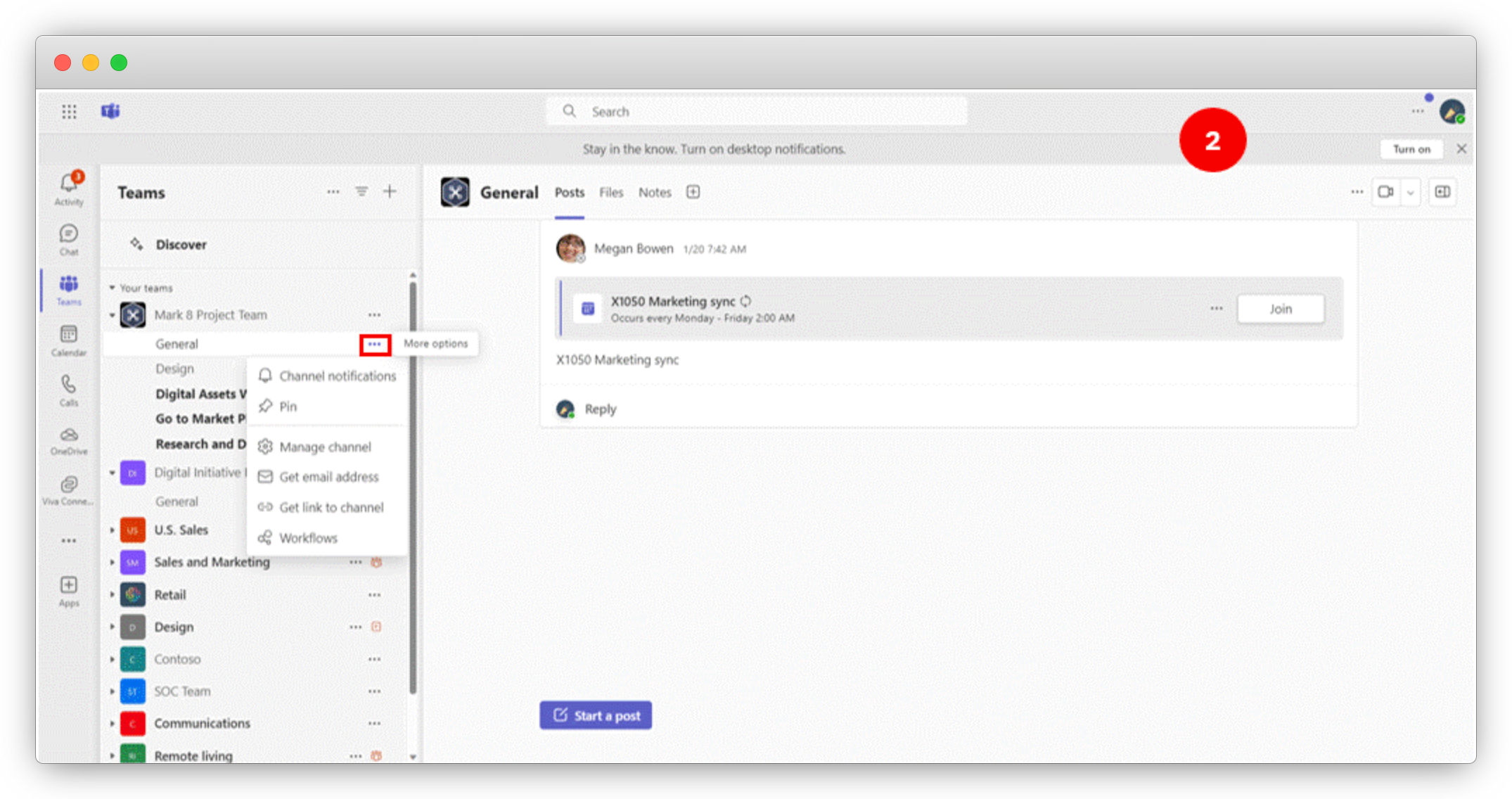The image size is (1512, 799).
Task: Click the plus icon next to Teams
Action: tap(390, 191)
